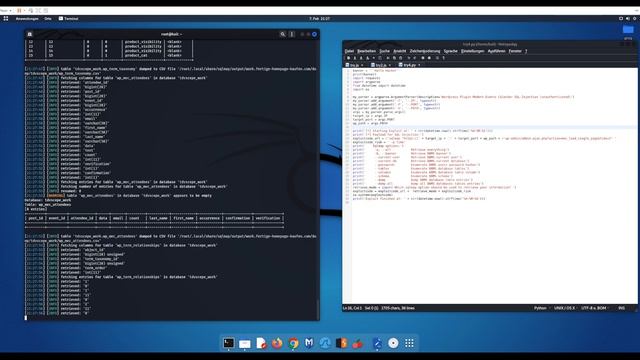Click power icon in system tray
640x360 pixels.
tap(635, 18)
